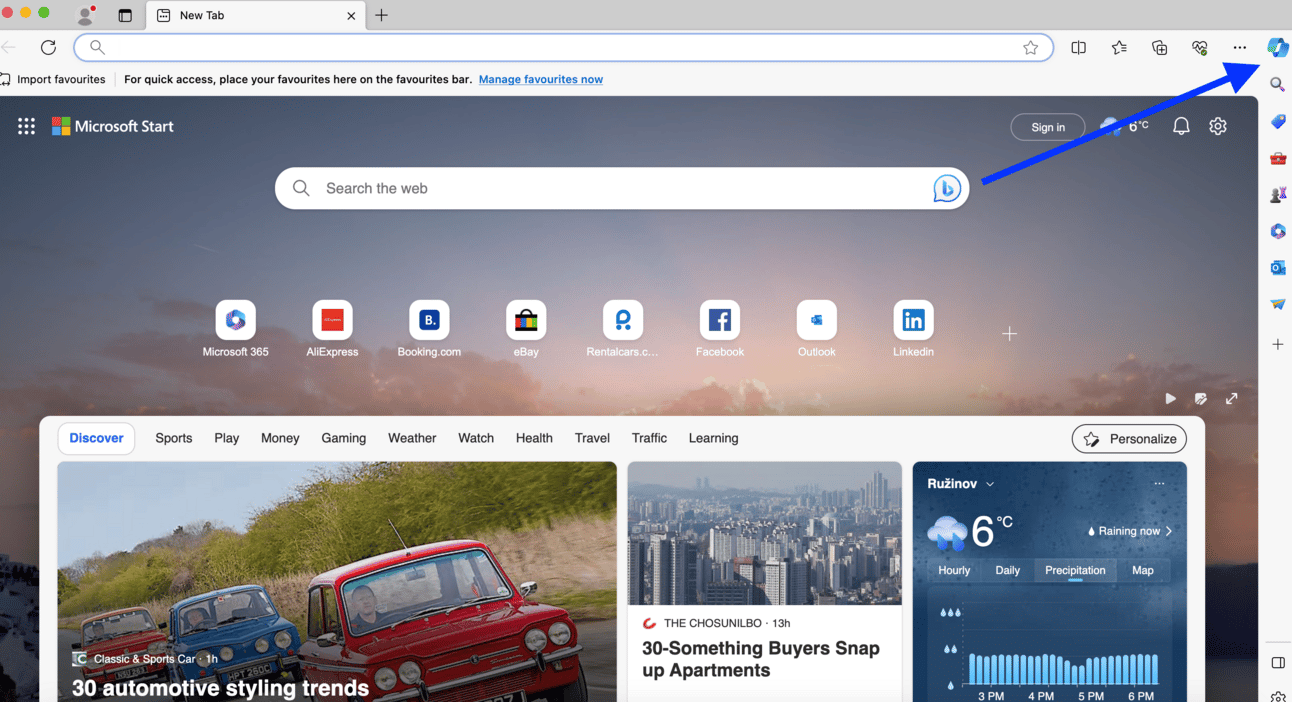Viewport: 1292px width, 702px height.
Task: Open the Shopping tag sidebar icon
Action: (1277, 122)
